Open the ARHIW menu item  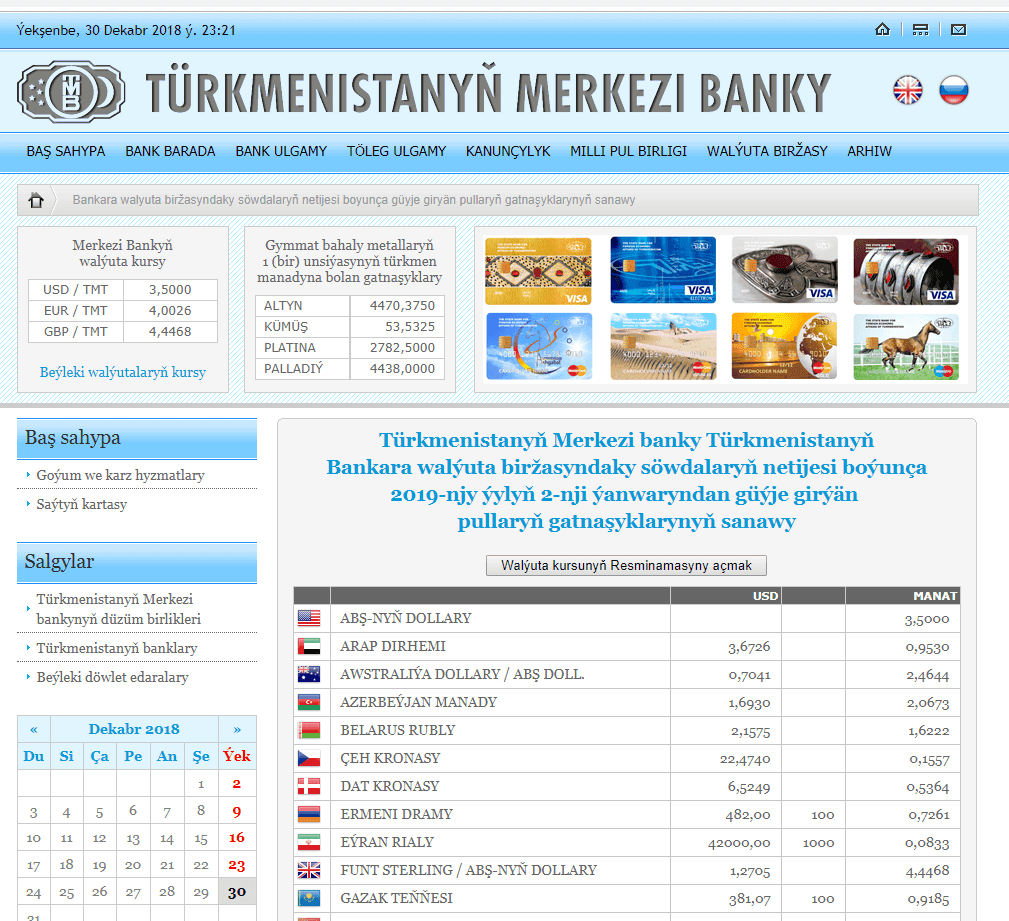click(x=869, y=151)
